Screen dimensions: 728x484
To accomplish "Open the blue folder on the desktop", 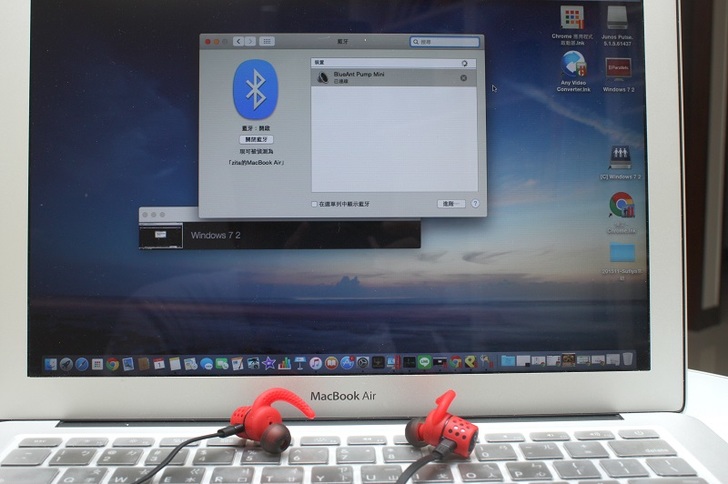I will point(622,252).
